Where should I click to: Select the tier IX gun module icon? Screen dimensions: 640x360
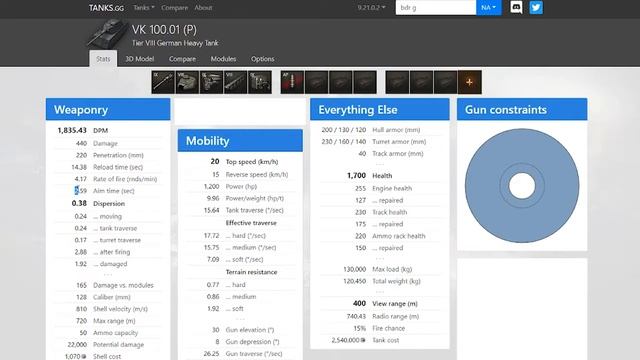(163, 82)
